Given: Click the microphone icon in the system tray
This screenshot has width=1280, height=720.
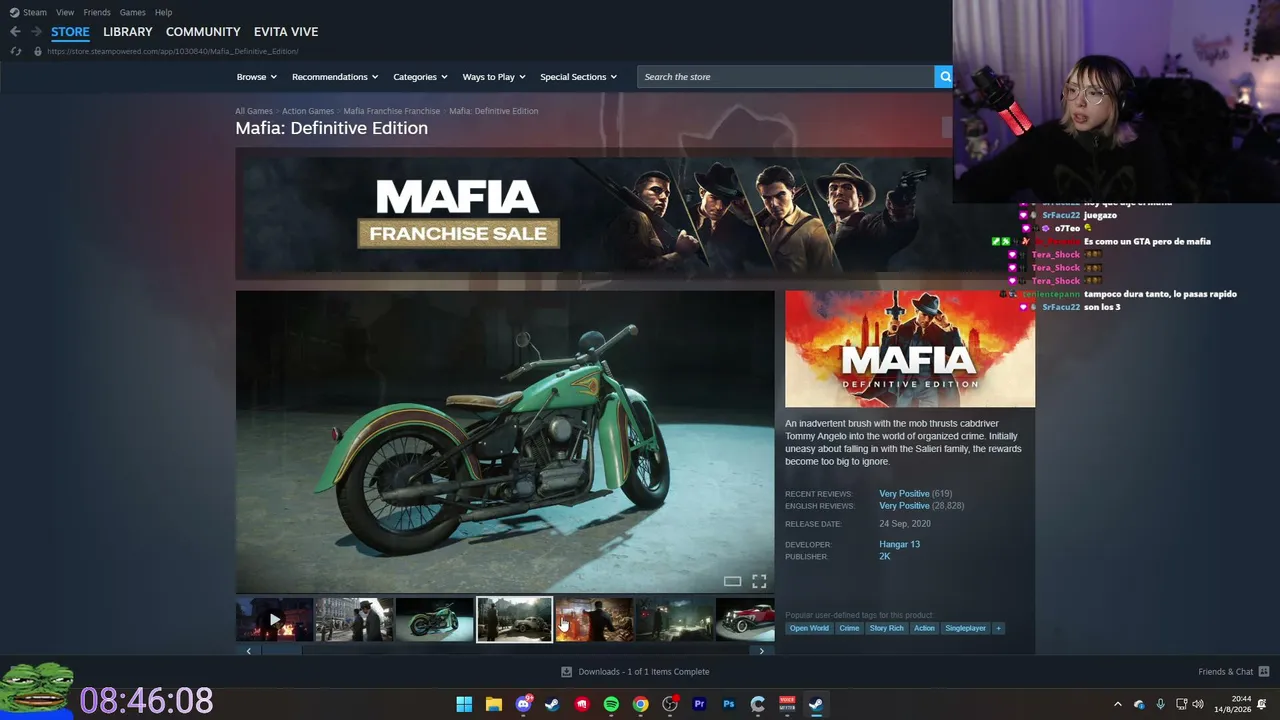Looking at the screenshot, I should (x=1160, y=704).
